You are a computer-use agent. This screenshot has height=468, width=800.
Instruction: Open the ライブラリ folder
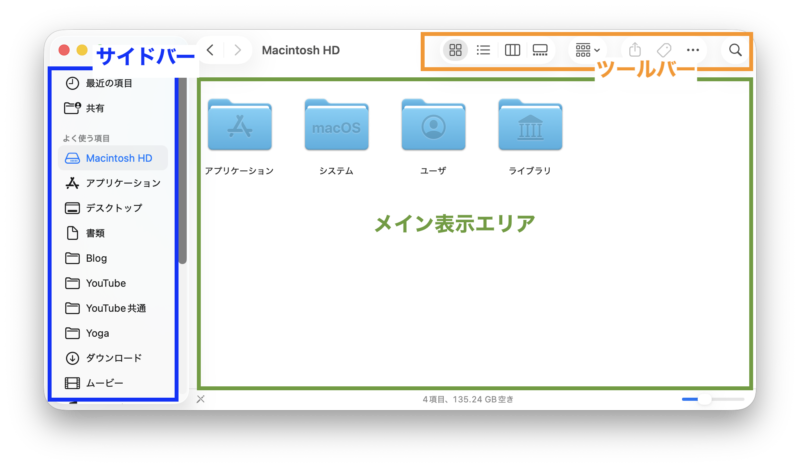[x=530, y=125]
